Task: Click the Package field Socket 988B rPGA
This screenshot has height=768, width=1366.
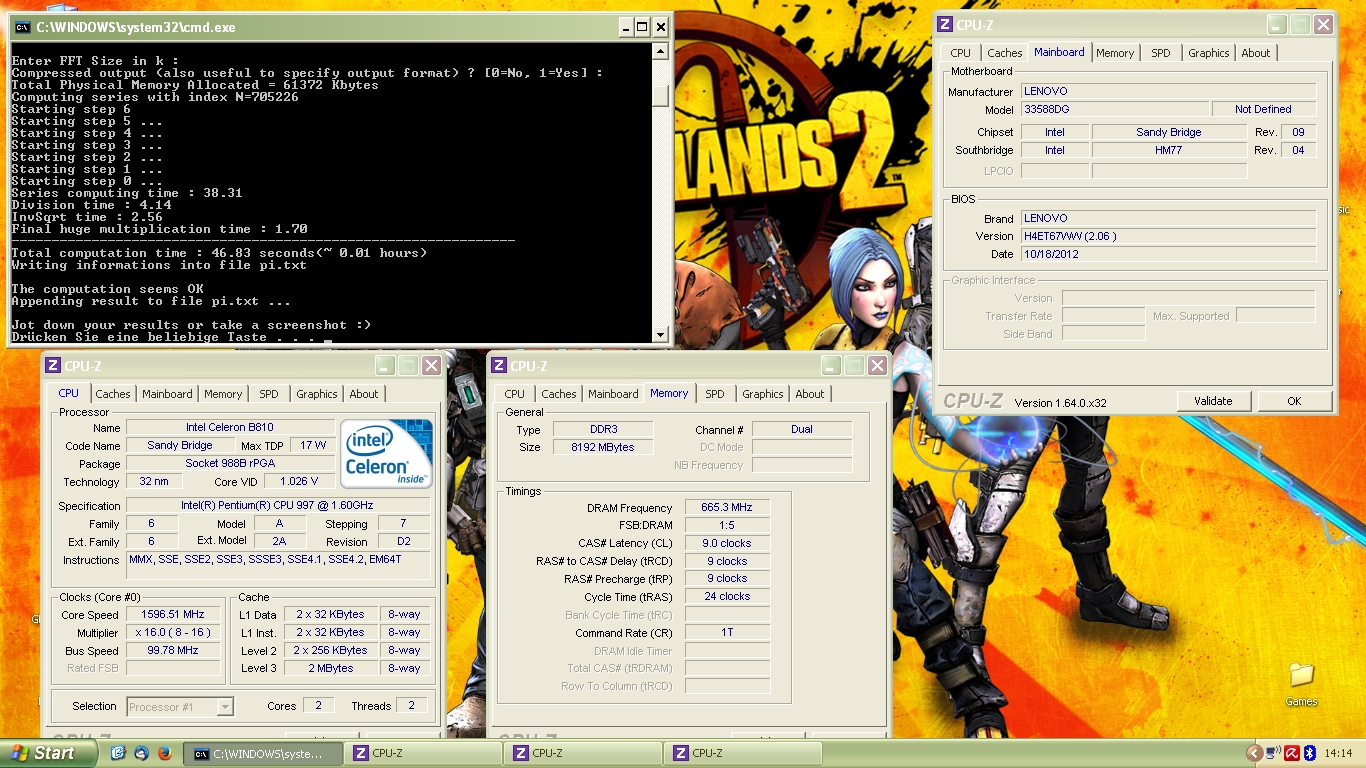Action: (230, 464)
